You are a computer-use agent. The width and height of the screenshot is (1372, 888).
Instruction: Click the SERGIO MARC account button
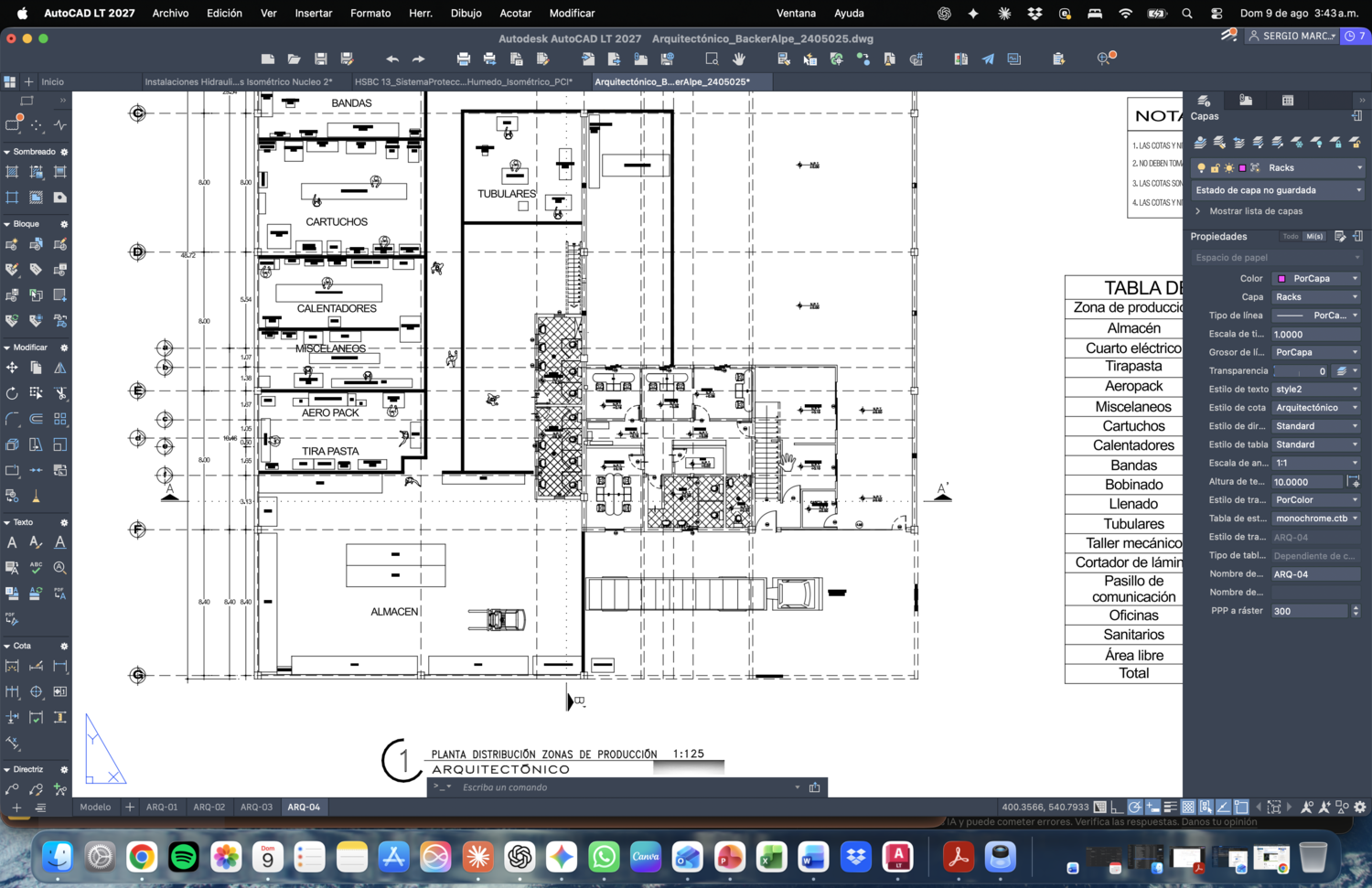click(1292, 36)
